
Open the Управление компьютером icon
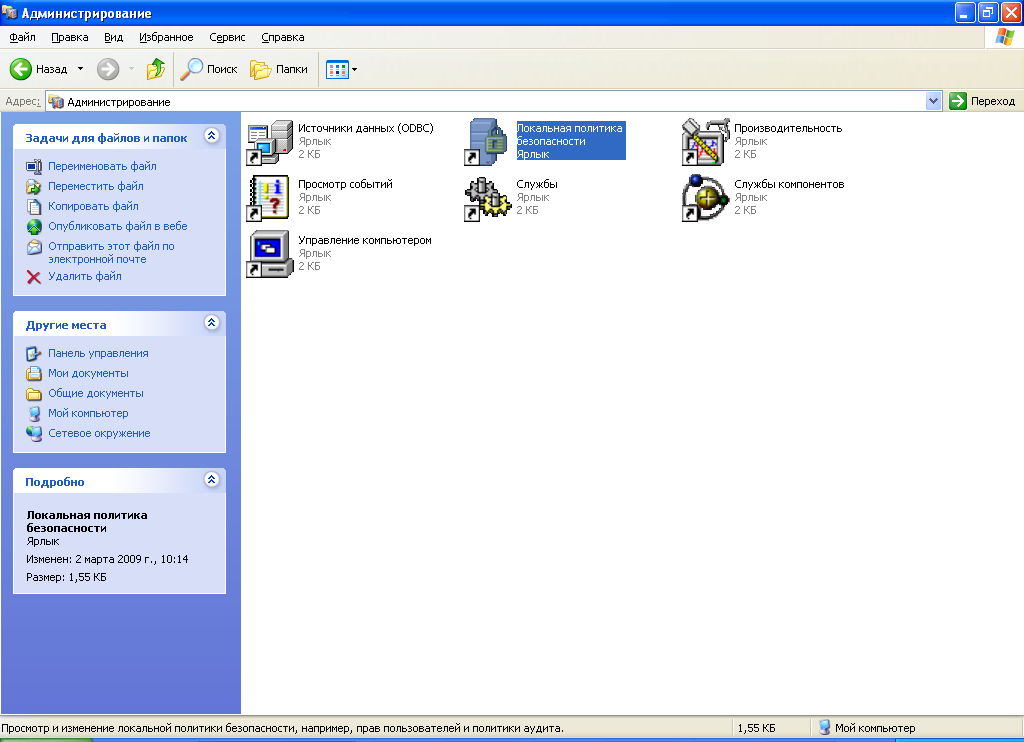pyautogui.click(x=268, y=254)
